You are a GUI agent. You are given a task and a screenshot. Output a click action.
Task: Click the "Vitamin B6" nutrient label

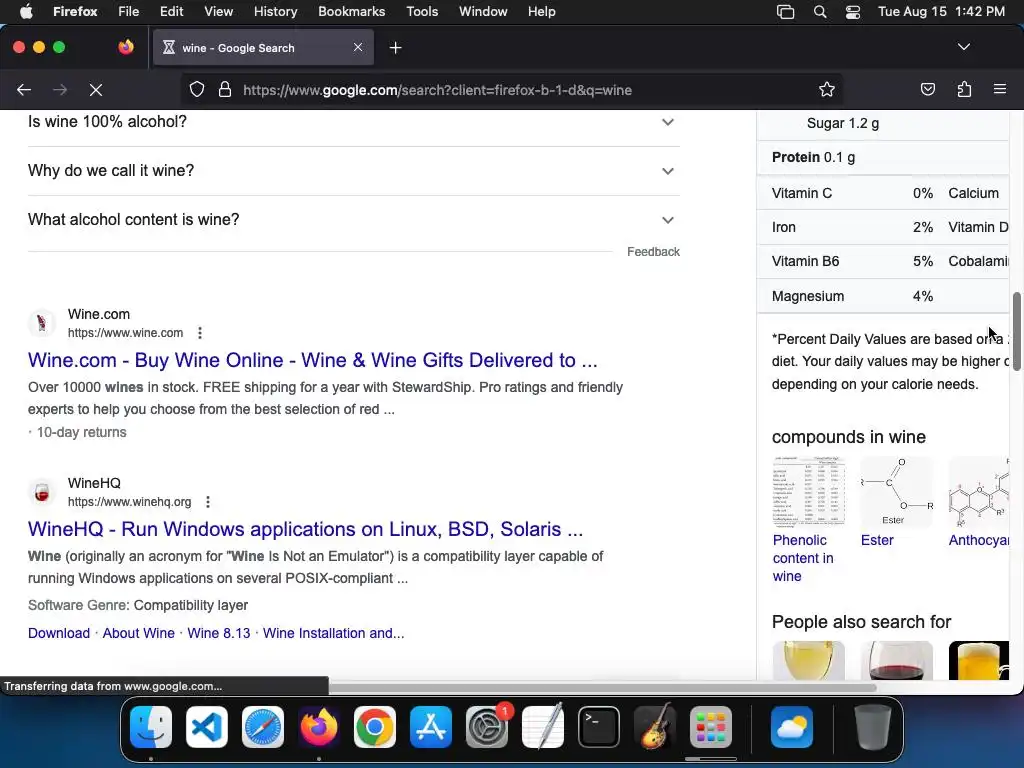click(x=805, y=262)
